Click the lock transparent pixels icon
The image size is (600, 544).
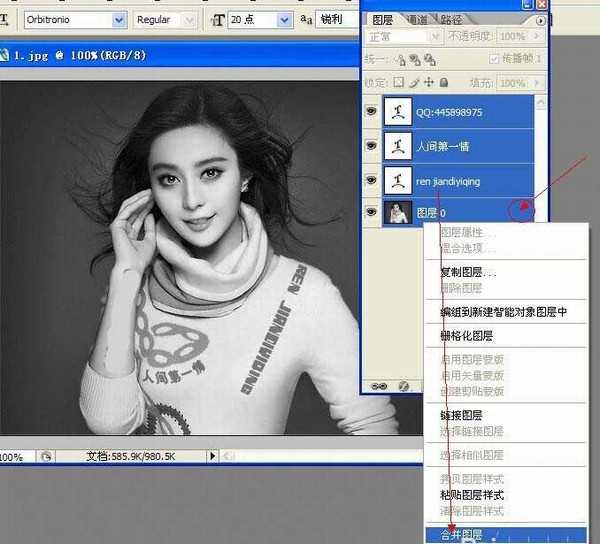pos(399,82)
